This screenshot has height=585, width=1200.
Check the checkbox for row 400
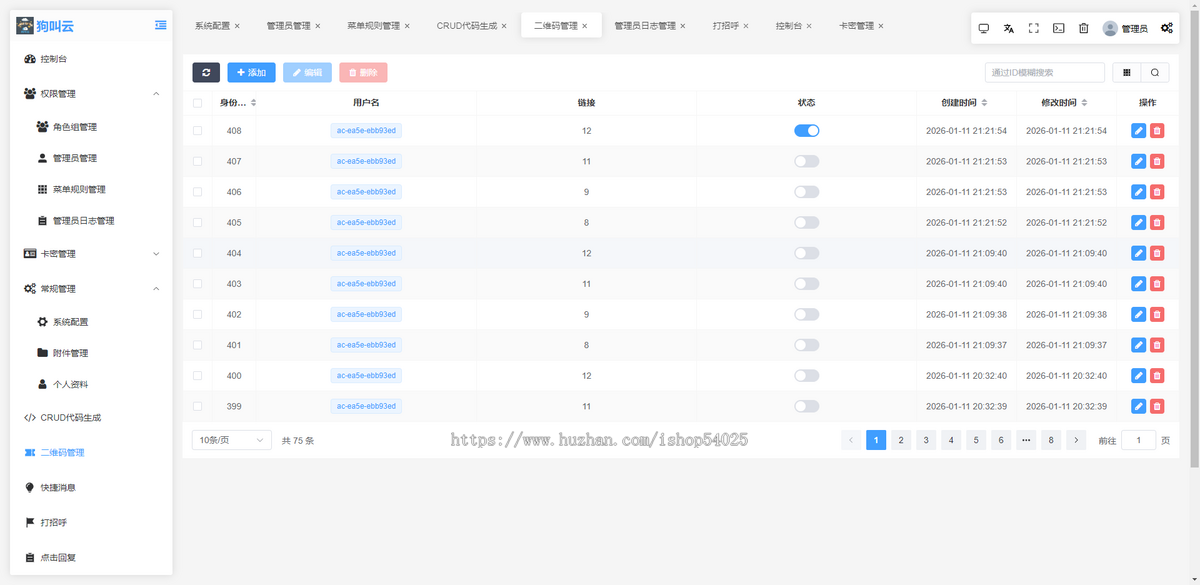tap(197, 376)
